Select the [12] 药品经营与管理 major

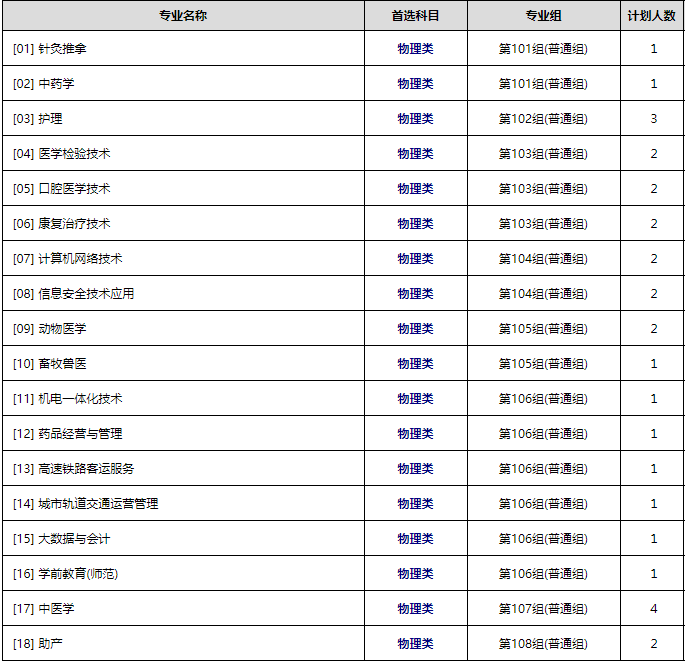coord(68,433)
